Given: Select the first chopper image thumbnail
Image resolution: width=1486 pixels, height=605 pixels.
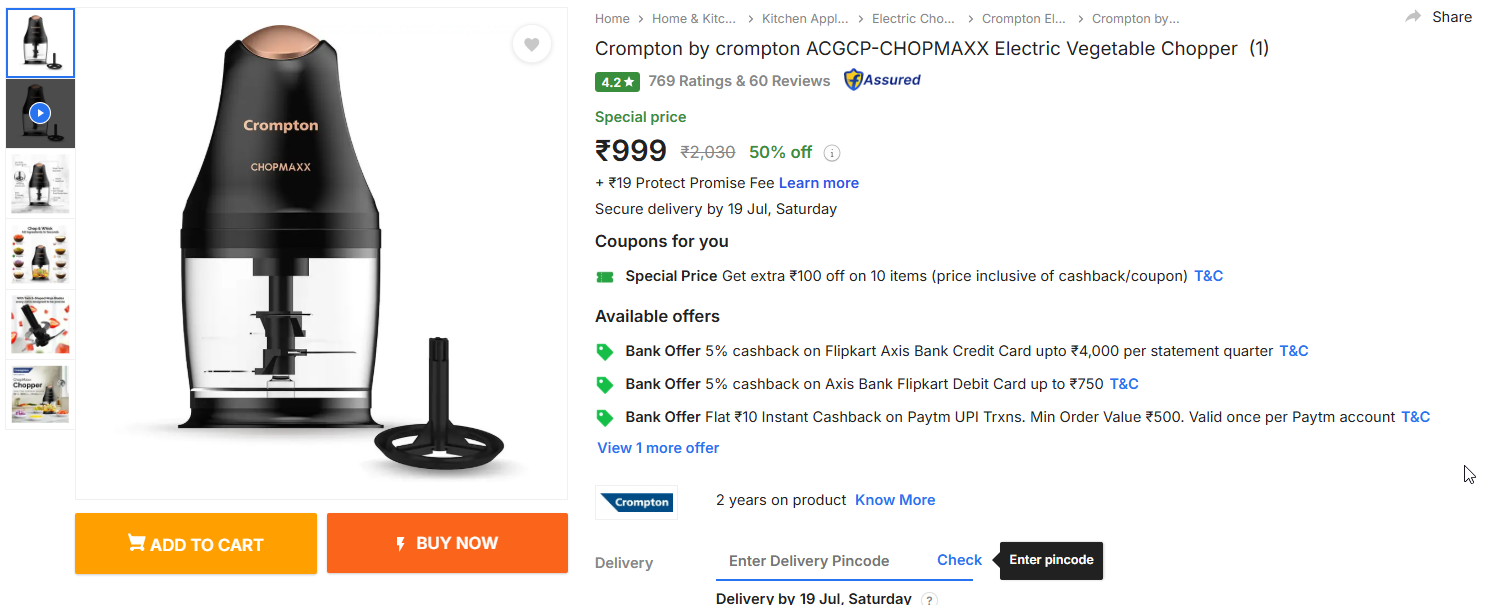Looking at the screenshot, I should (40, 43).
